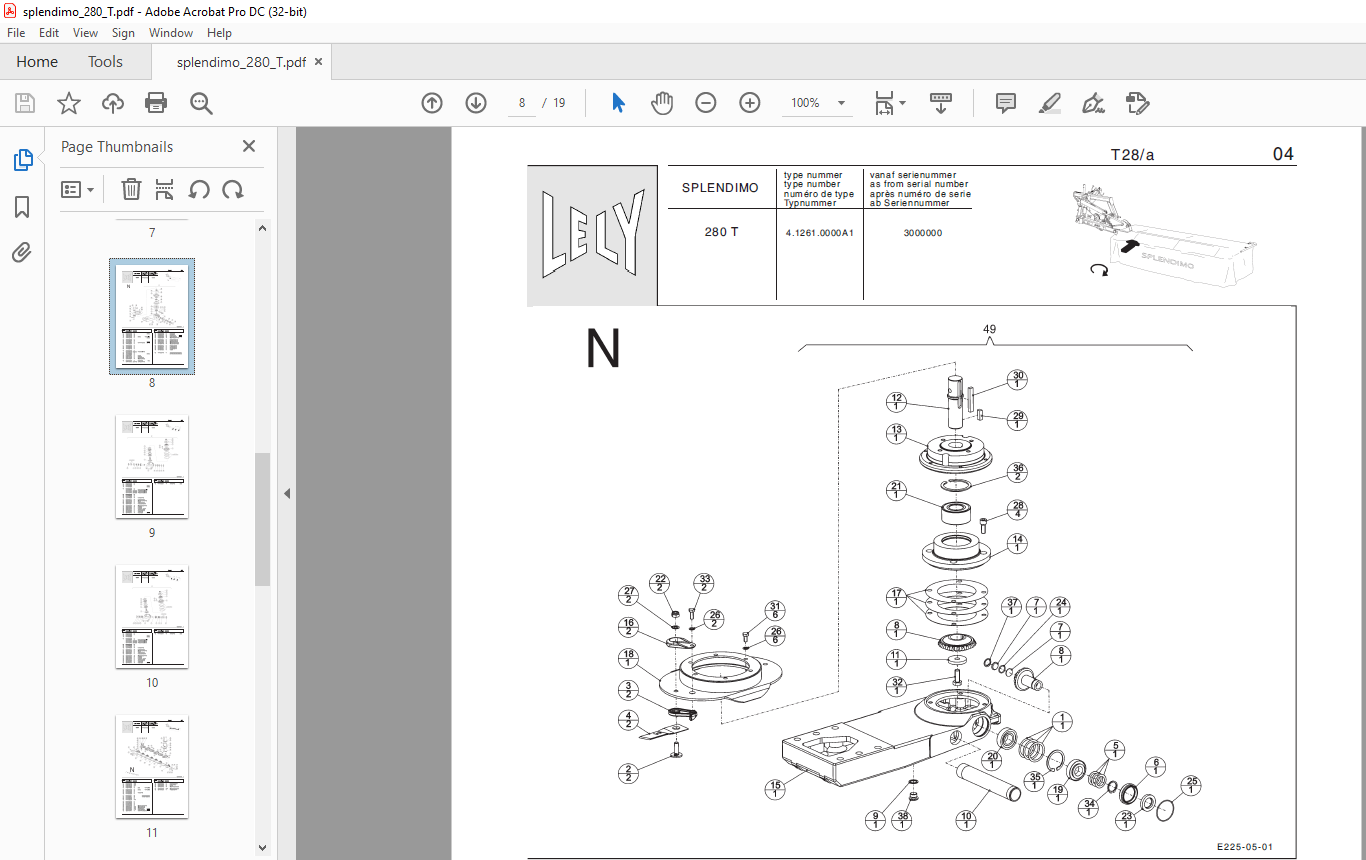This screenshot has height=860, width=1366.
Task: Activate the hand pan tool
Action: [x=662, y=103]
